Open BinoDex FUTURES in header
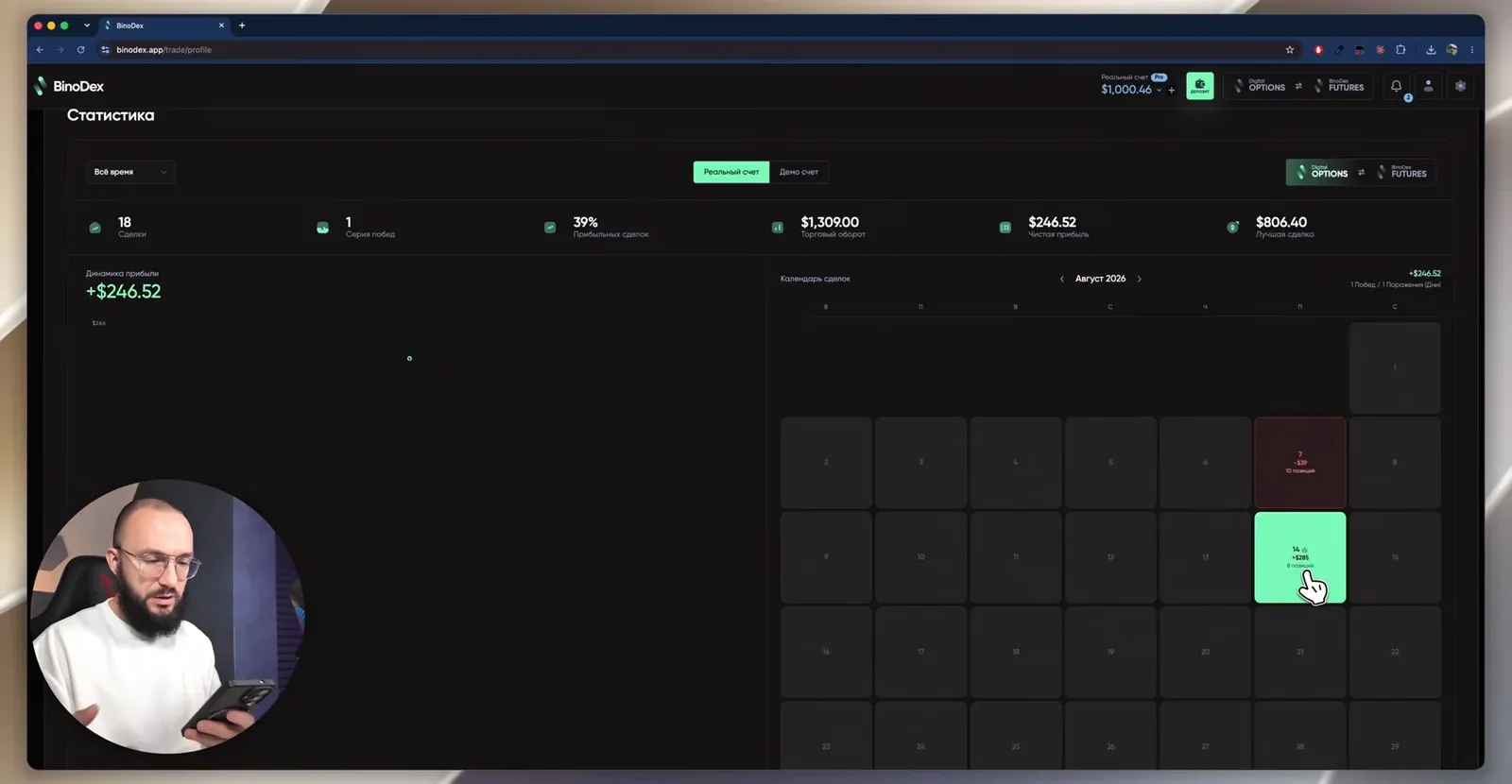1512x784 pixels. 1340,86
